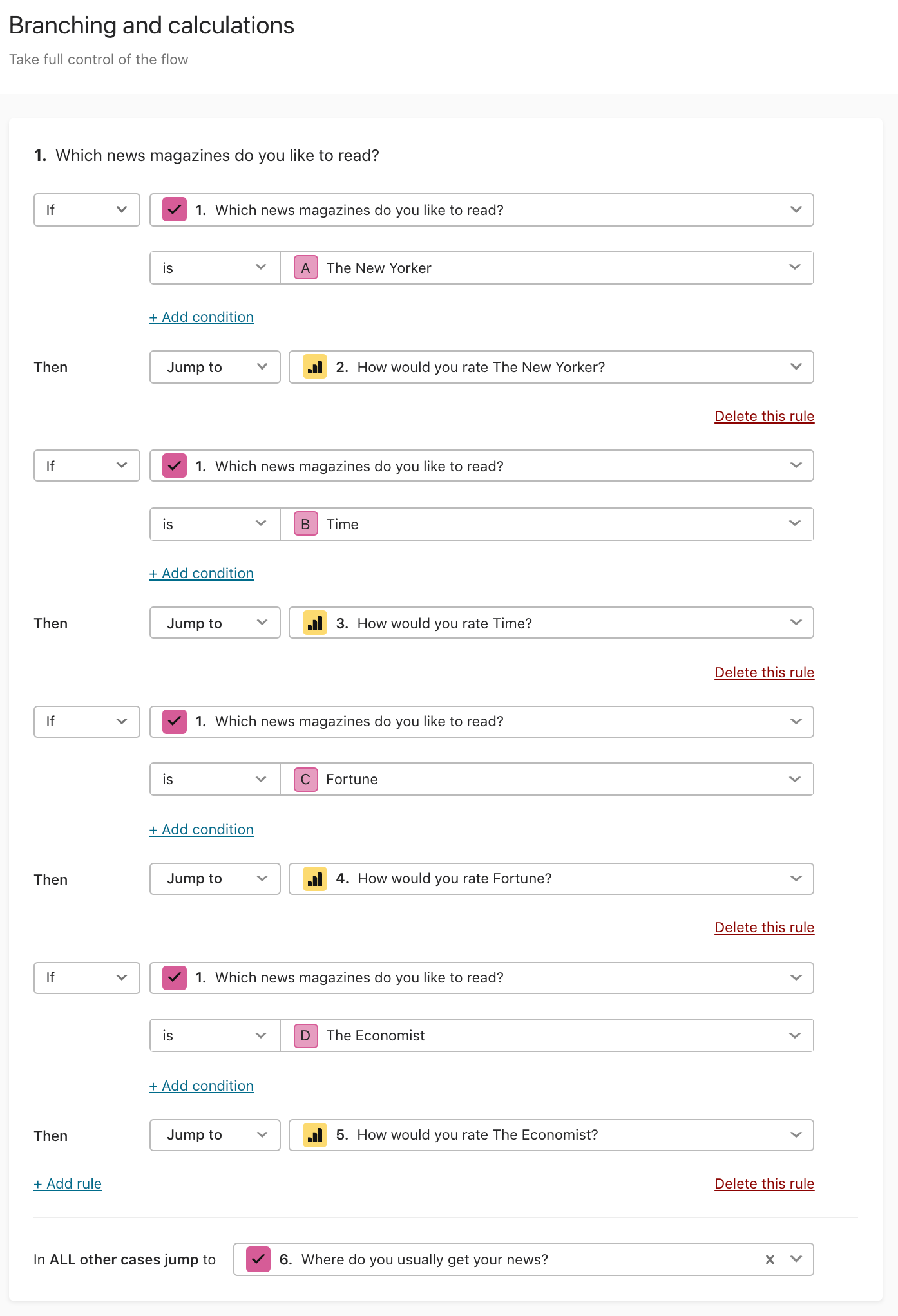This screenshot has width=898, height=1316.
Task: Open the fourth rule's question selector dropdown
Action: (482, 977)
